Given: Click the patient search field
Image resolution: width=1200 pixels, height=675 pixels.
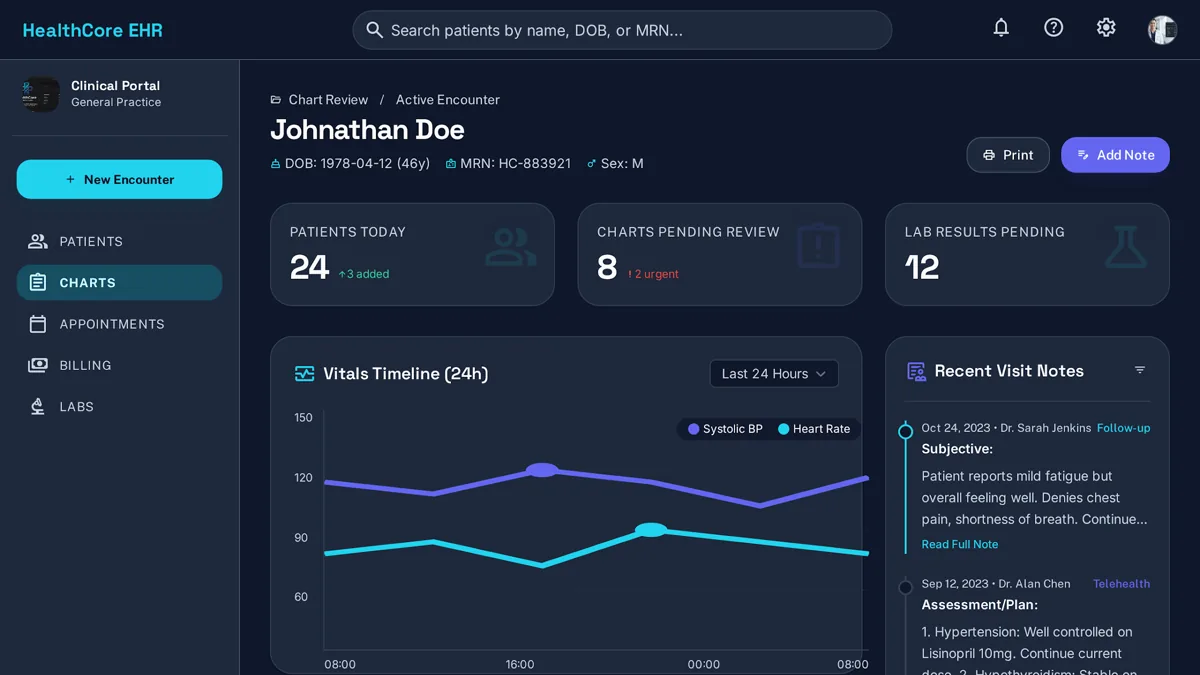Looking at the screenshot, I should [x=622, y=30].
